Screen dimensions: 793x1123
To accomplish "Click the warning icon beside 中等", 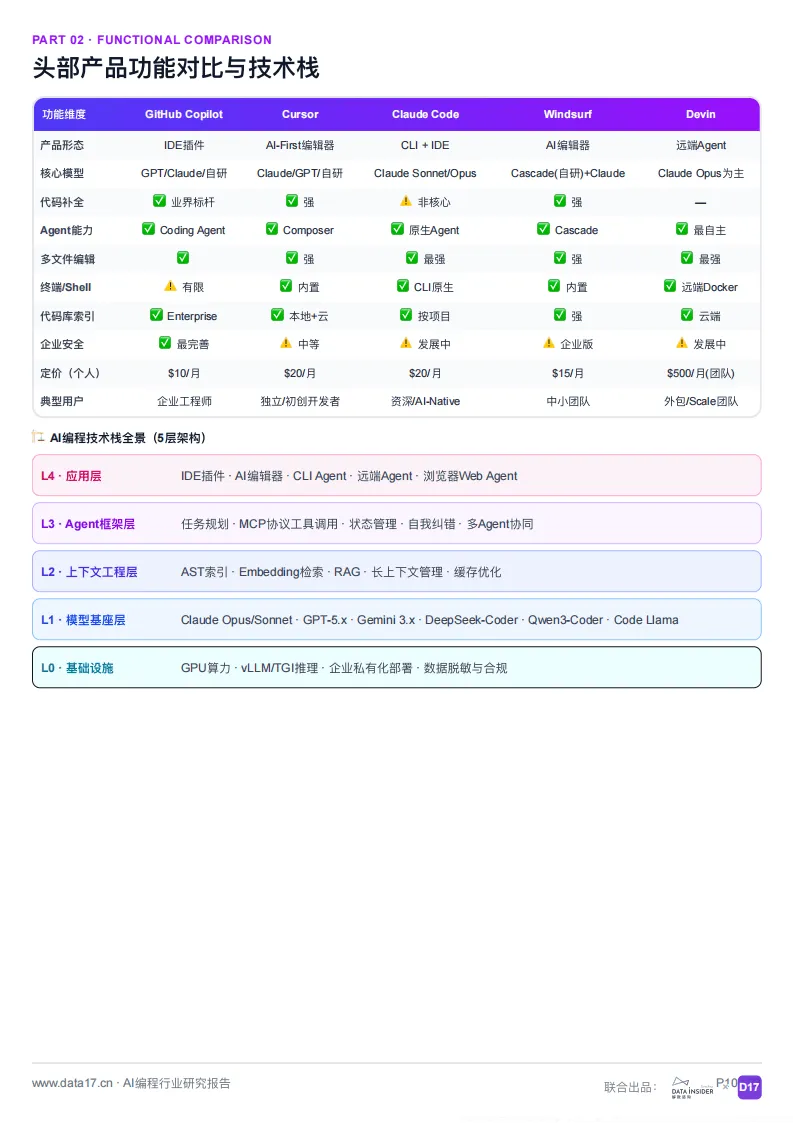I will click(286, 343).
